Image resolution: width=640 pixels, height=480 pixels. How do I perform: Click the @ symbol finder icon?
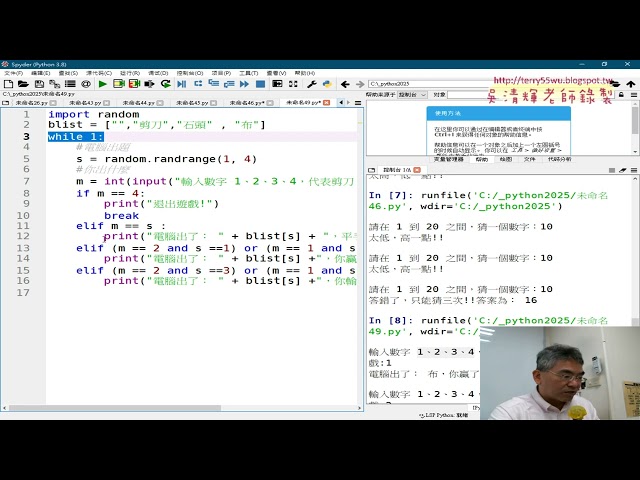pos(86,84)
